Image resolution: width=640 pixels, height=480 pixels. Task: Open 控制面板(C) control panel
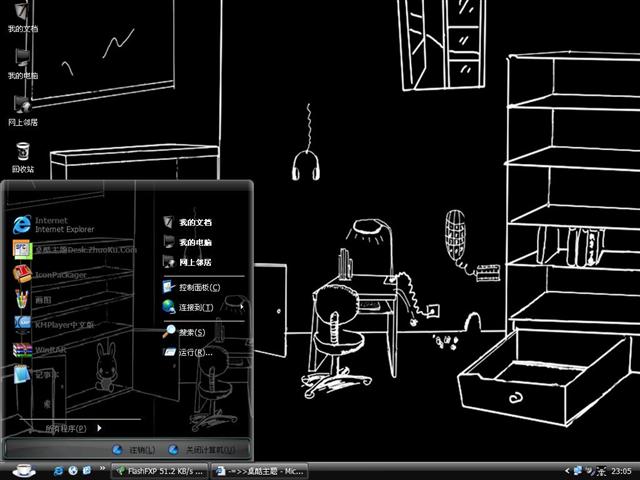191,287
